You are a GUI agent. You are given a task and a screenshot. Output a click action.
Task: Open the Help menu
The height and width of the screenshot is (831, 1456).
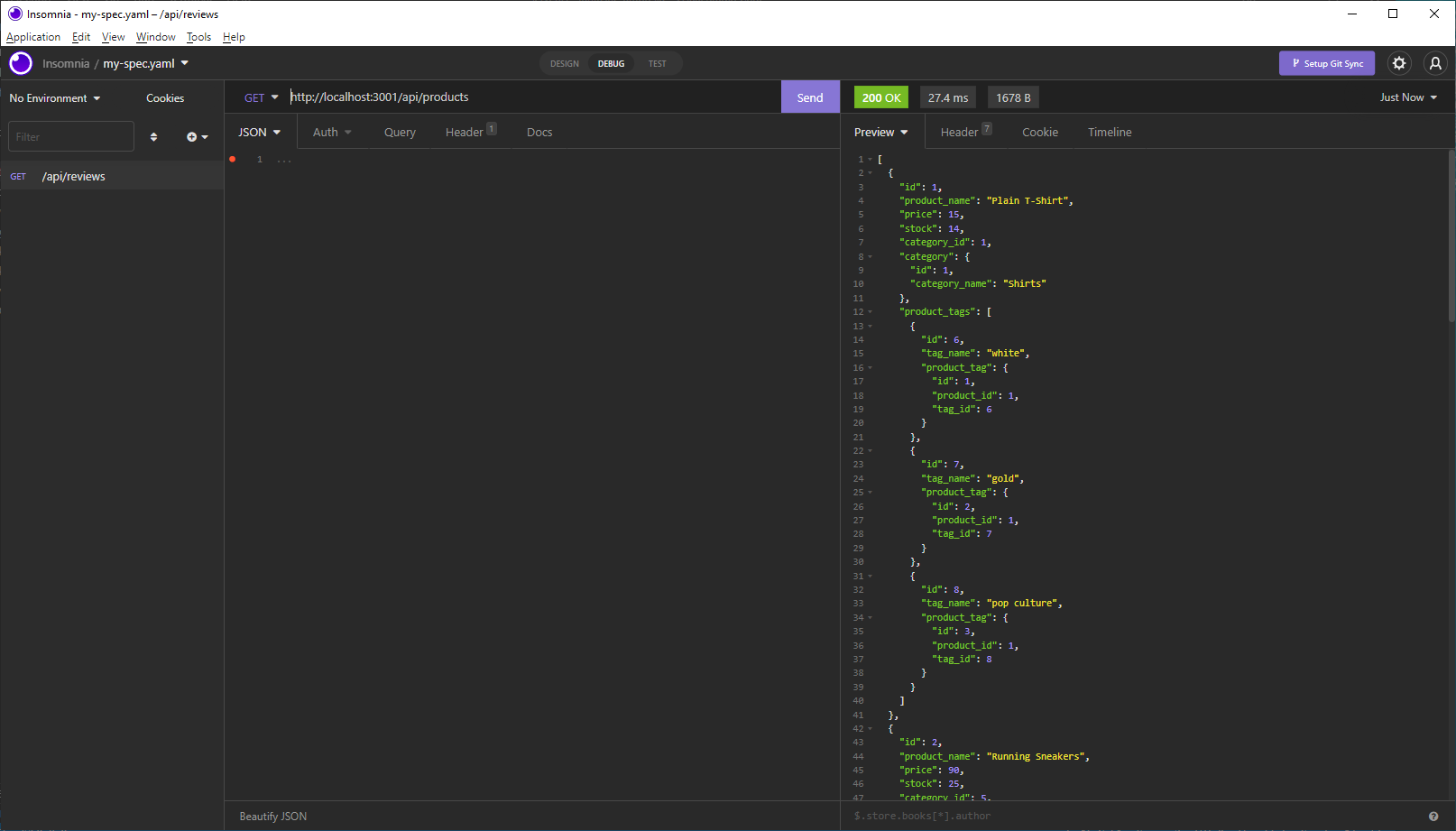click(x=234, y=37)
